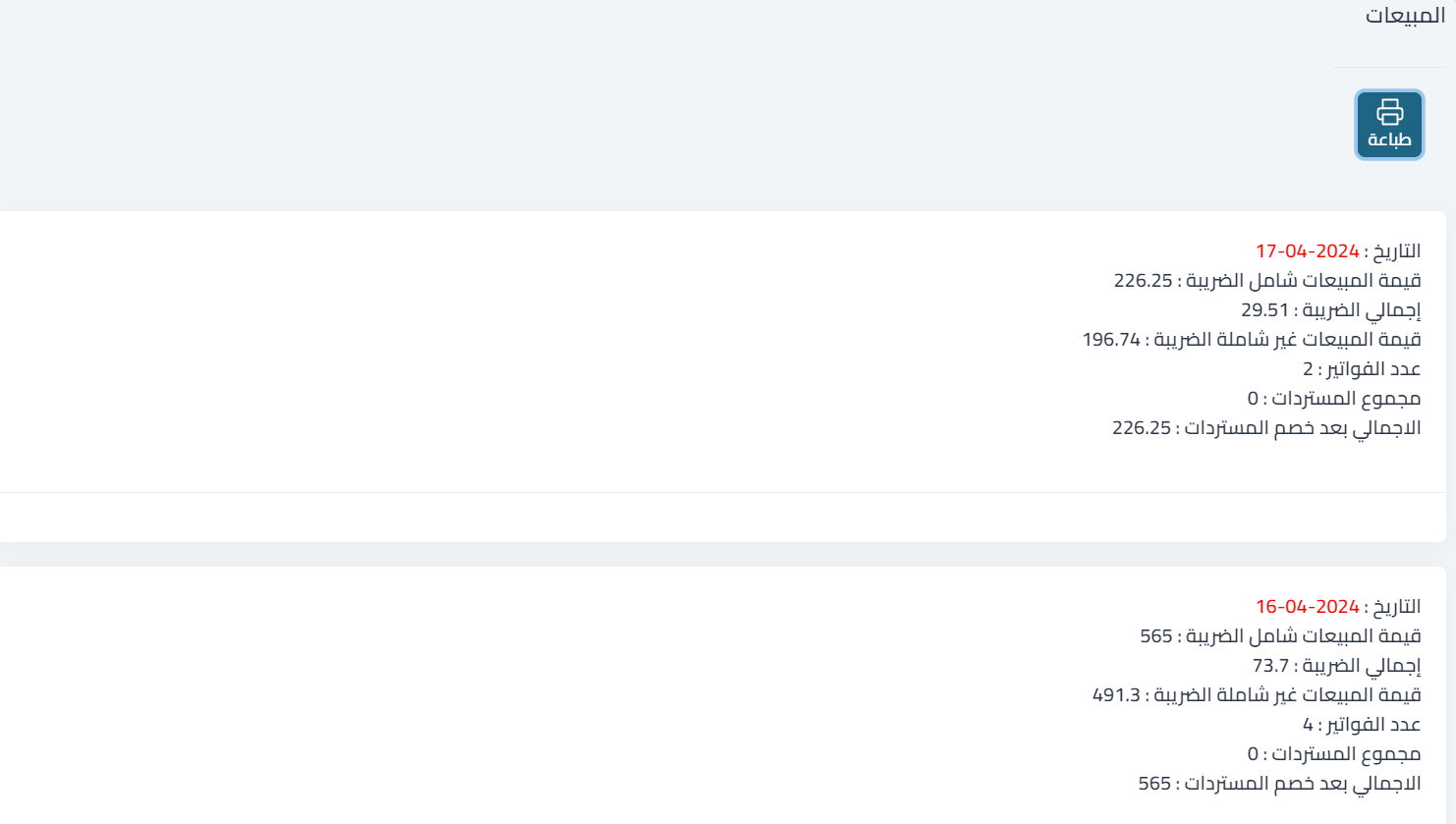Click قيمة المبيعات شامل الضريبة 226.25 line
This screenshot has height=824, width=1456.
[1267, 281]
